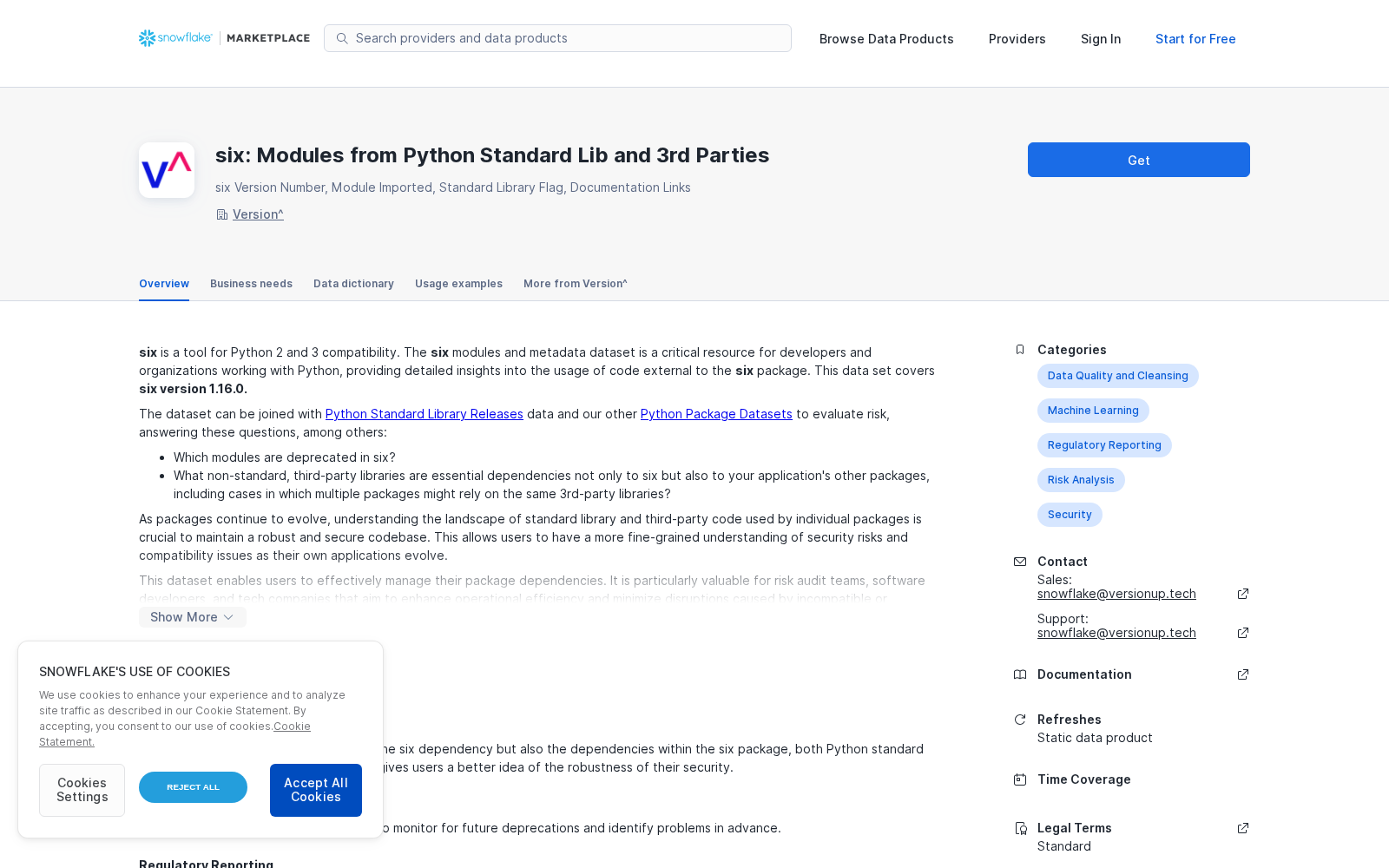Open the More from Version^ tab
Viewport: 1389px width, 868px height.
(x=576, y=284)
